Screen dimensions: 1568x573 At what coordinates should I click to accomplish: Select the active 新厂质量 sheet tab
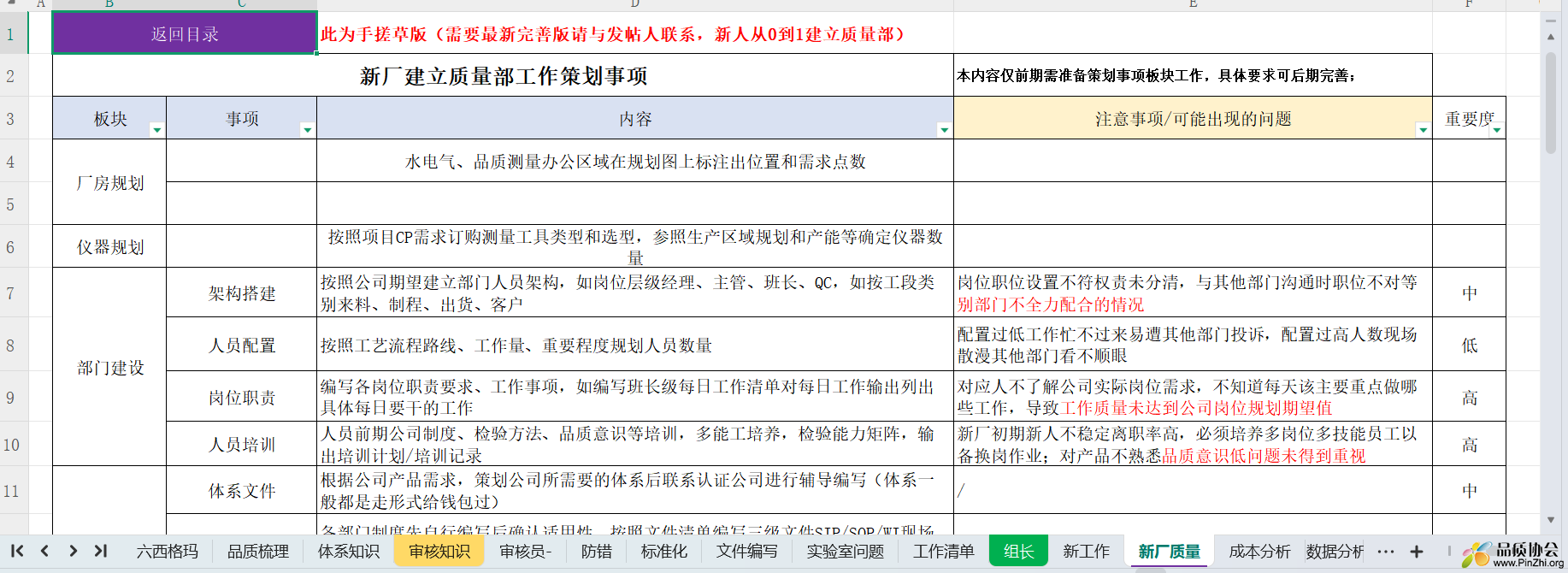pyautogui.click(x=1170, y=552)
